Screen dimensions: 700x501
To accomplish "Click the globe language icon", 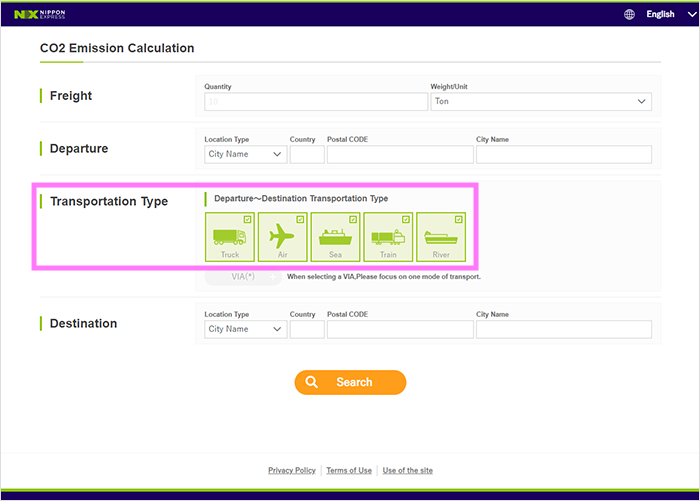I will click(629, 14).
